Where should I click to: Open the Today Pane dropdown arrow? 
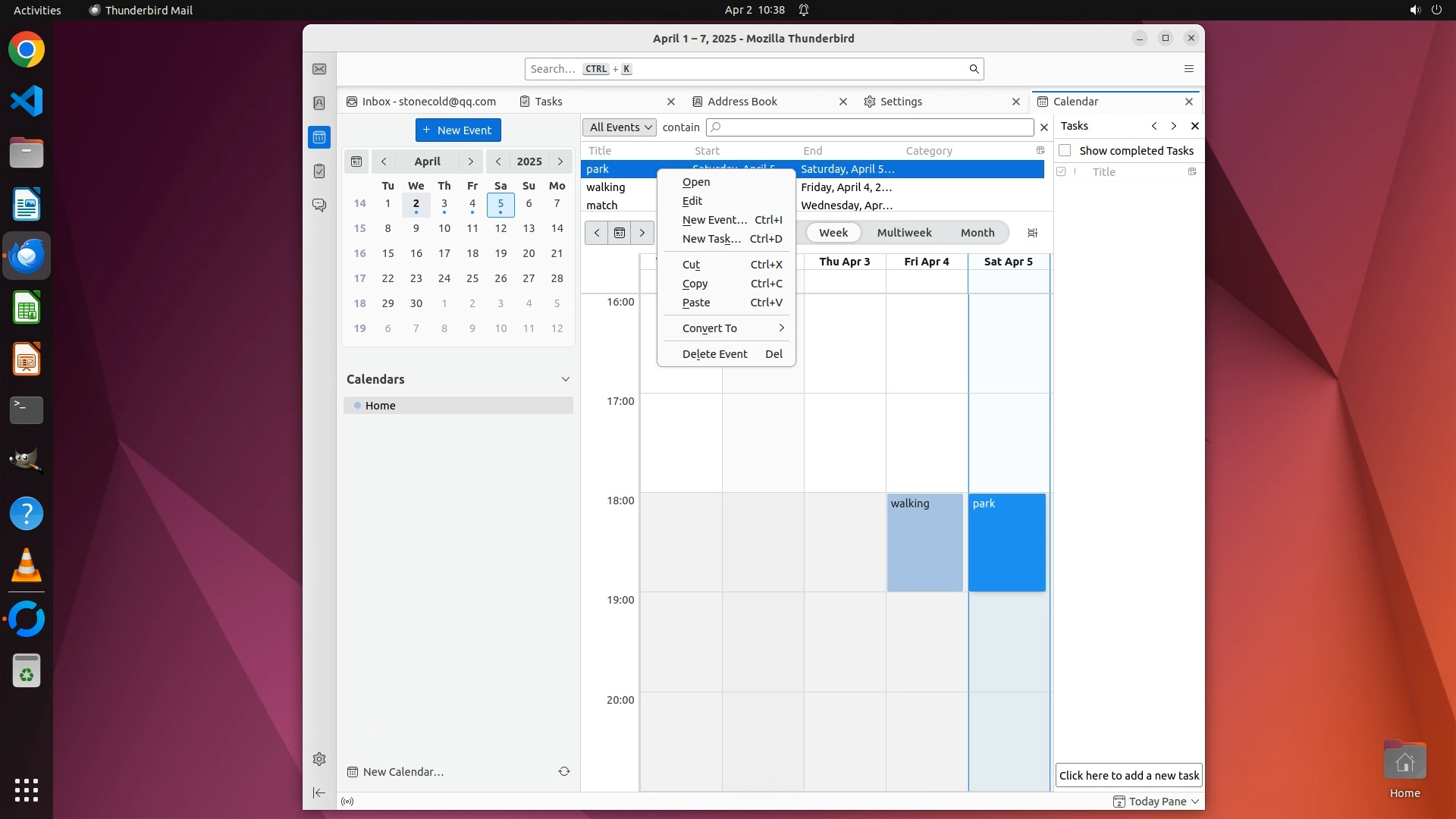coord(1195,802)
